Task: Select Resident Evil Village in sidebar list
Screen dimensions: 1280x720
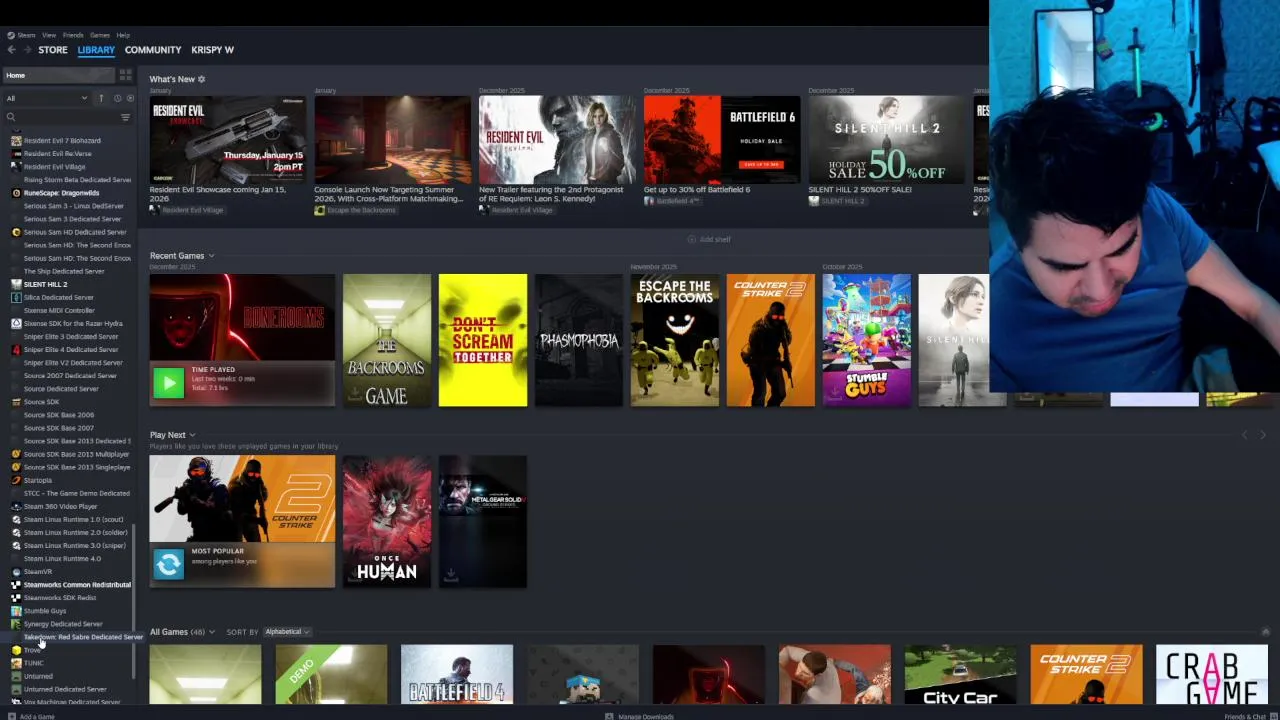Action: point(54,167)
